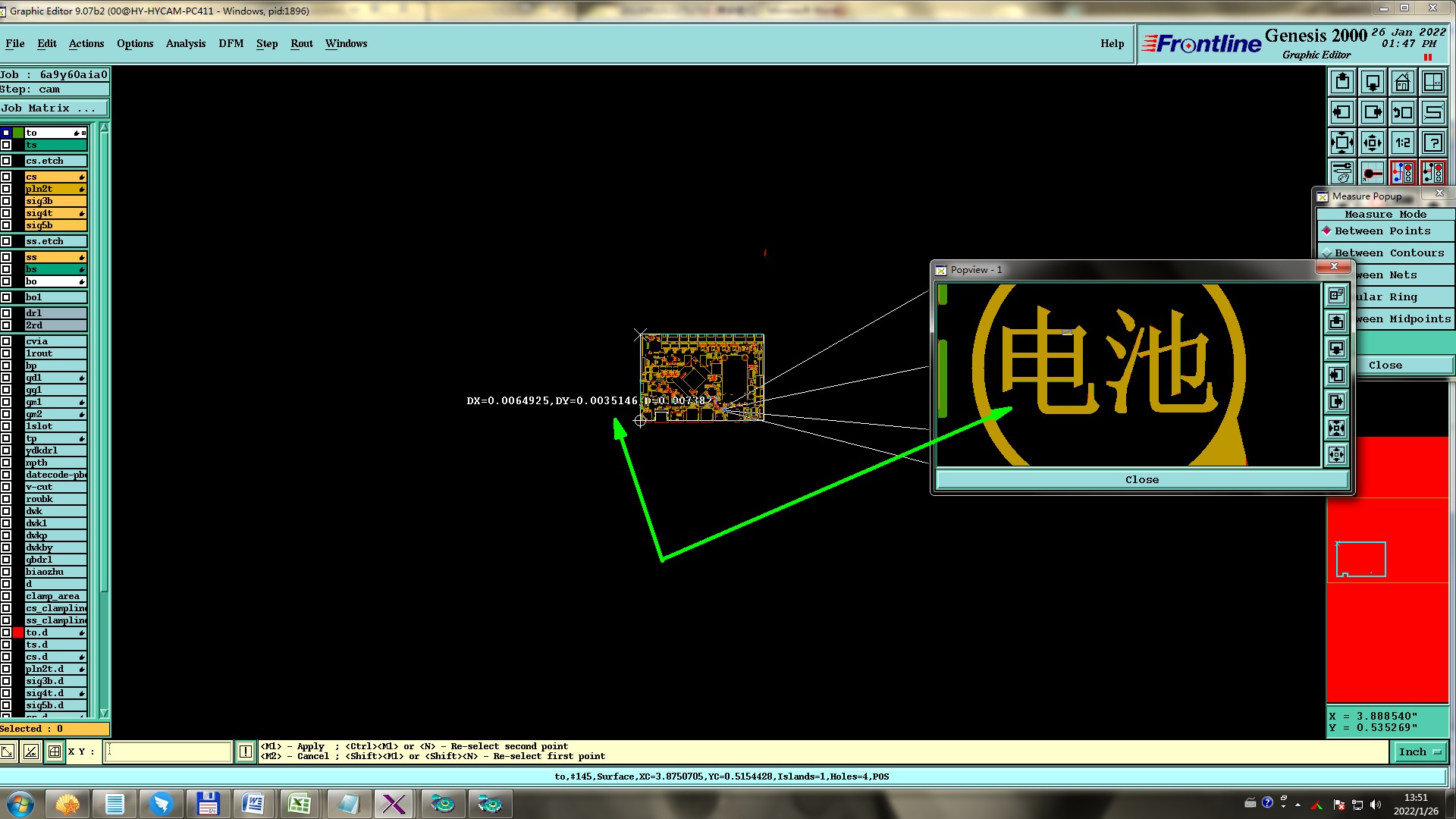The width and height of the screenshot is (1456, 819).
Task: Click the home view icon
Action: pyautogui.click(x=1402, y=82)
